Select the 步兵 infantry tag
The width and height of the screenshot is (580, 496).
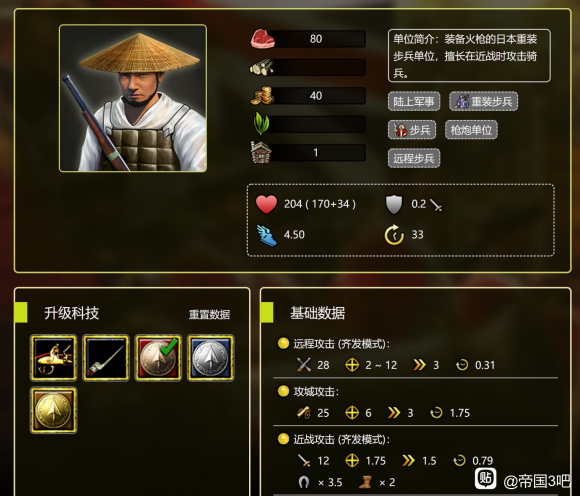pos(412,130)
